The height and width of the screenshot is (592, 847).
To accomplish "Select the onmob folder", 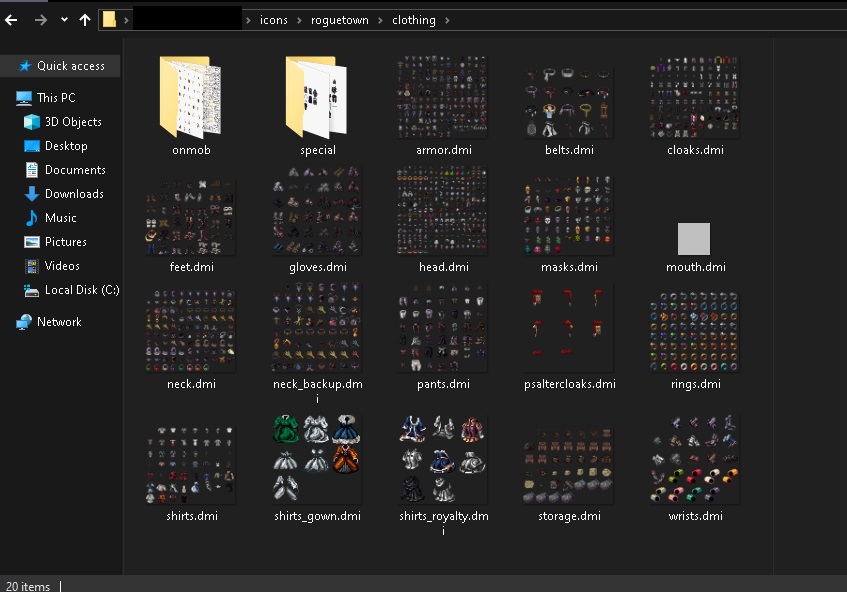I will pyautogui.click(x=191, y=97).
